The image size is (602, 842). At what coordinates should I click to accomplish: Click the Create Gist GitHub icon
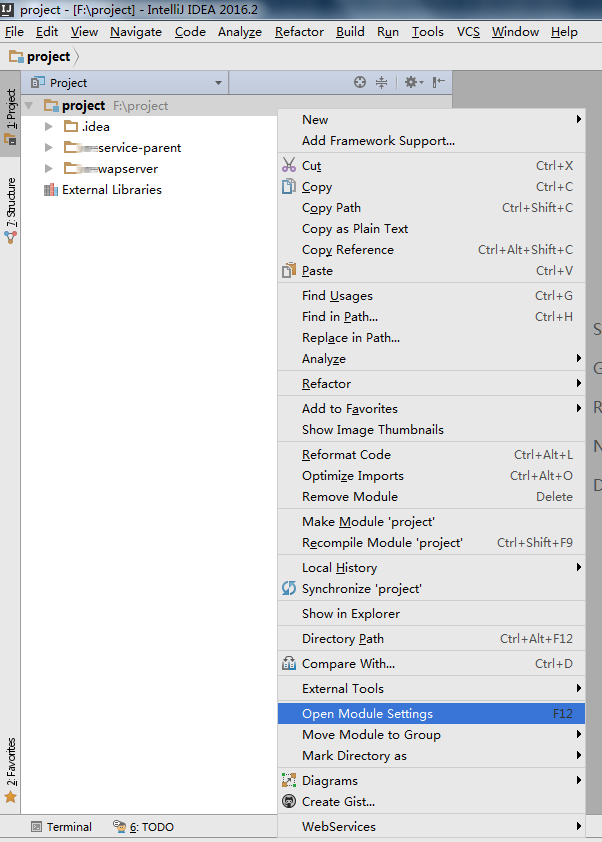coord(289,801)
